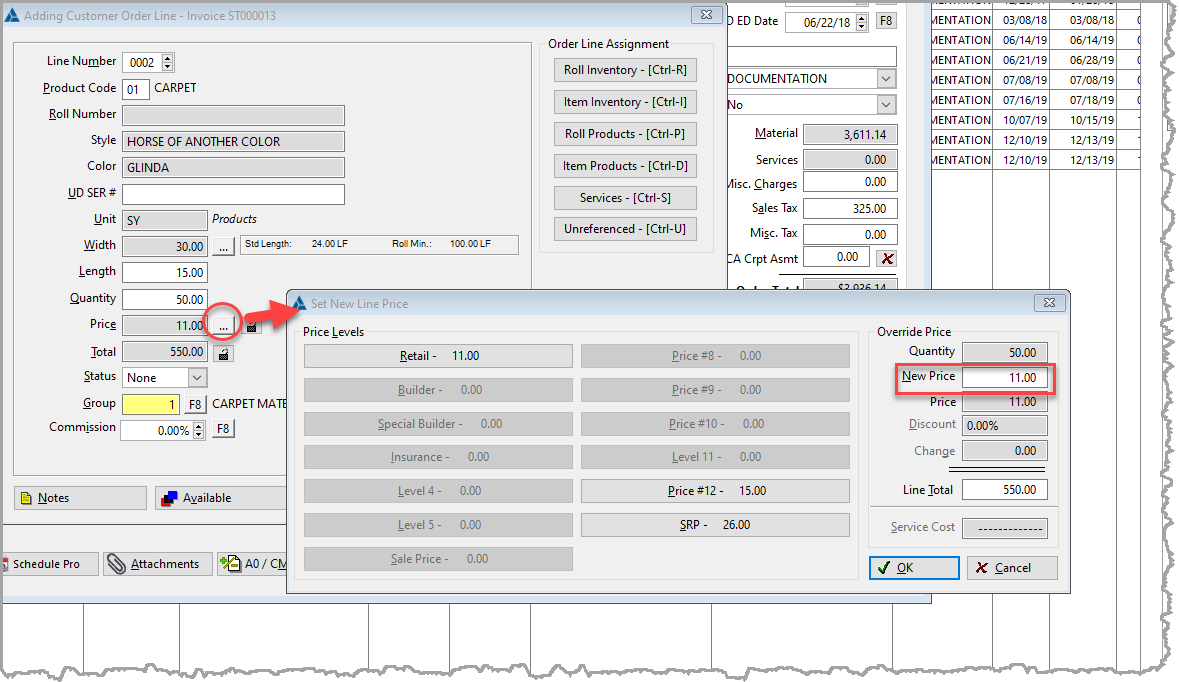Click the Line Total field
The image size is (1179, 682).
click(x=1005, y=490)
